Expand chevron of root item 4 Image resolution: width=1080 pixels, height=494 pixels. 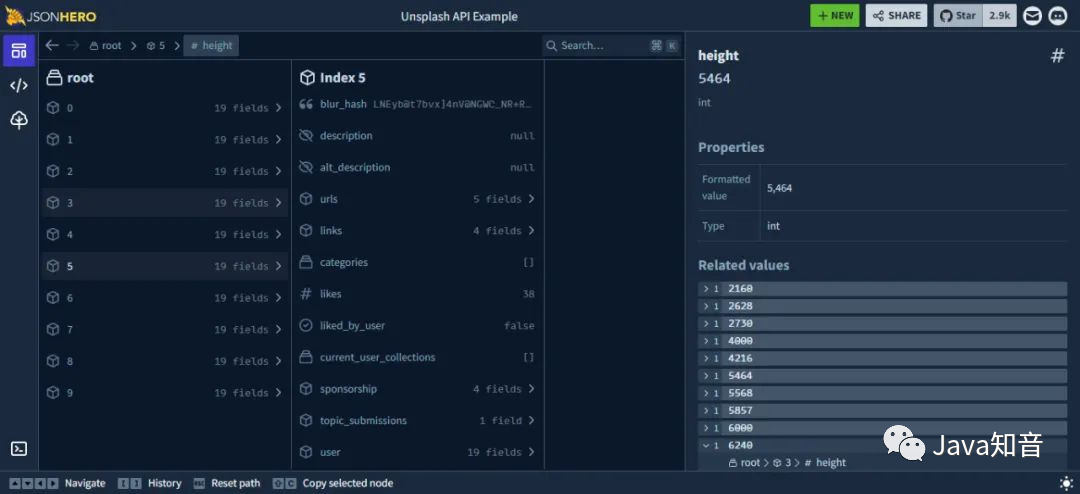pyautogui.click(x=278, y=234)
